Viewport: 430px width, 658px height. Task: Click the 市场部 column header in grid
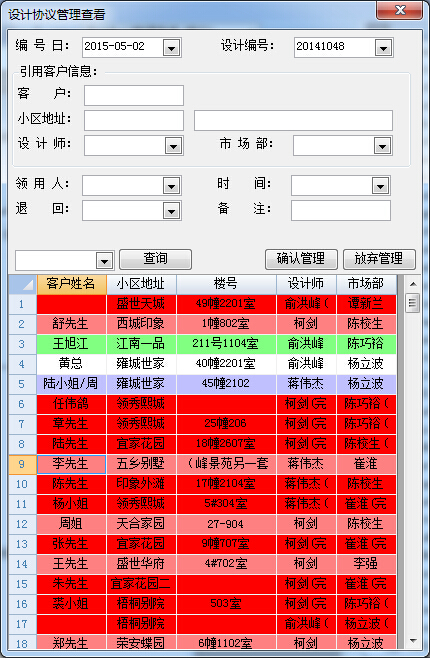click(366, 284)
